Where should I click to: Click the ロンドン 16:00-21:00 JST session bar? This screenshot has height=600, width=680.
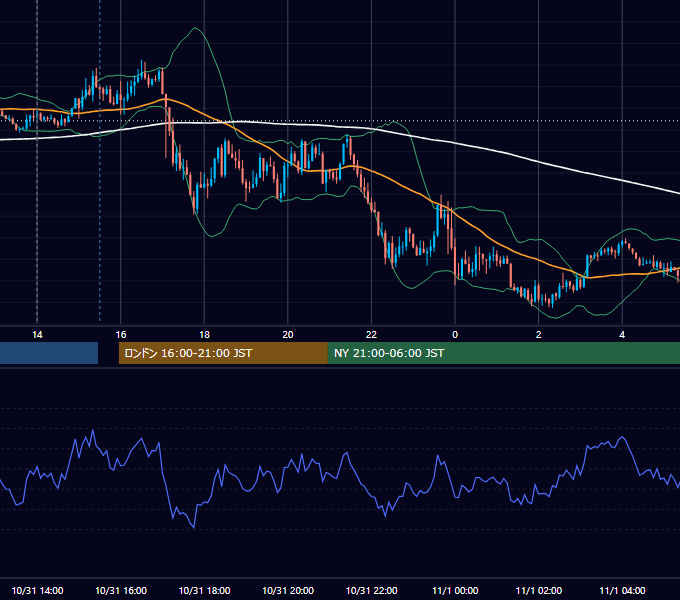click(x=223, y=353)
